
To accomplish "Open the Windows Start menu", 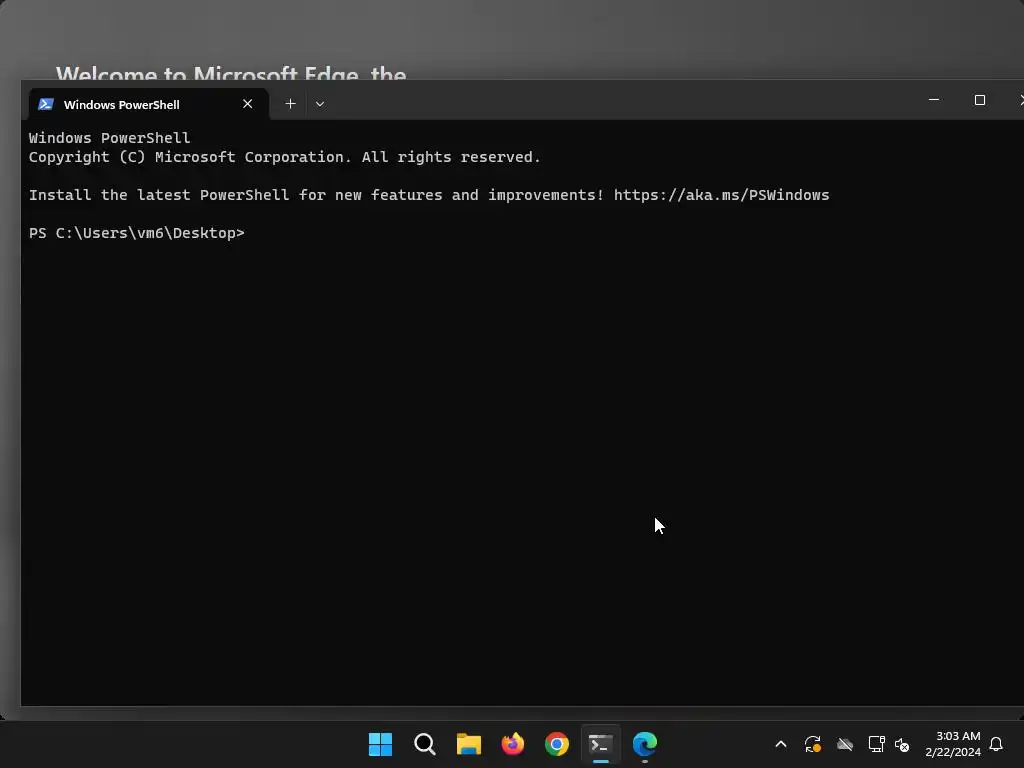I will 380,744.
